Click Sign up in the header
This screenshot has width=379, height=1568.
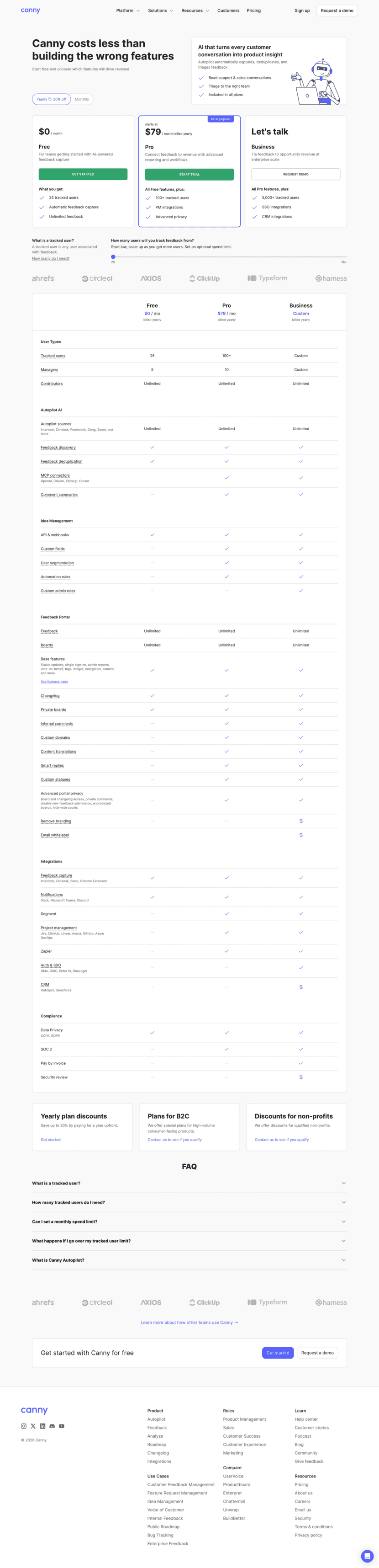click(302, 11)
